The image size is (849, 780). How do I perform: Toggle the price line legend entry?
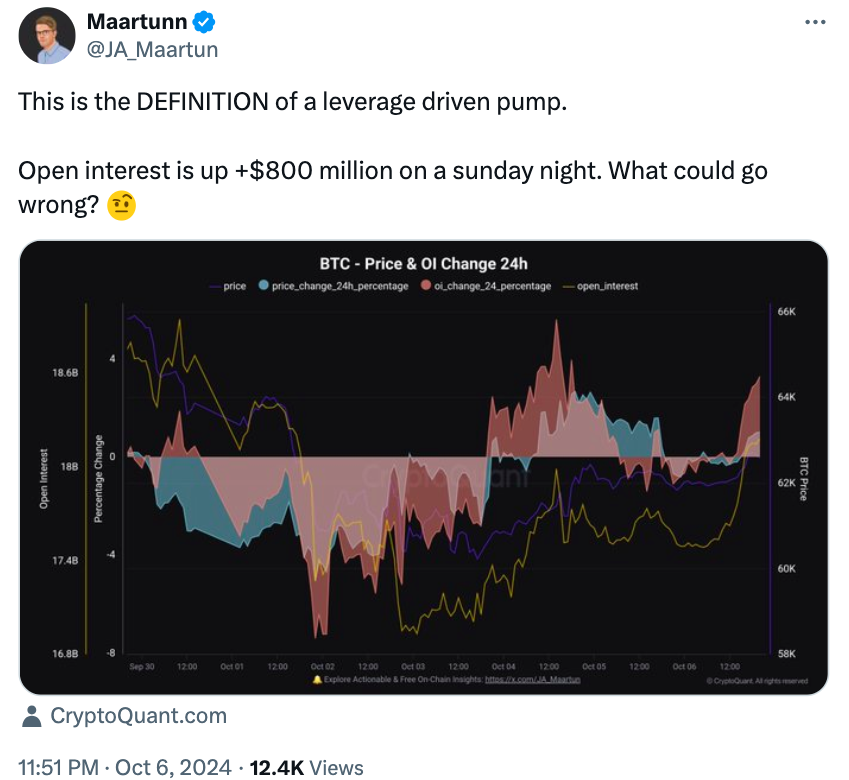(x=226, y=286)
